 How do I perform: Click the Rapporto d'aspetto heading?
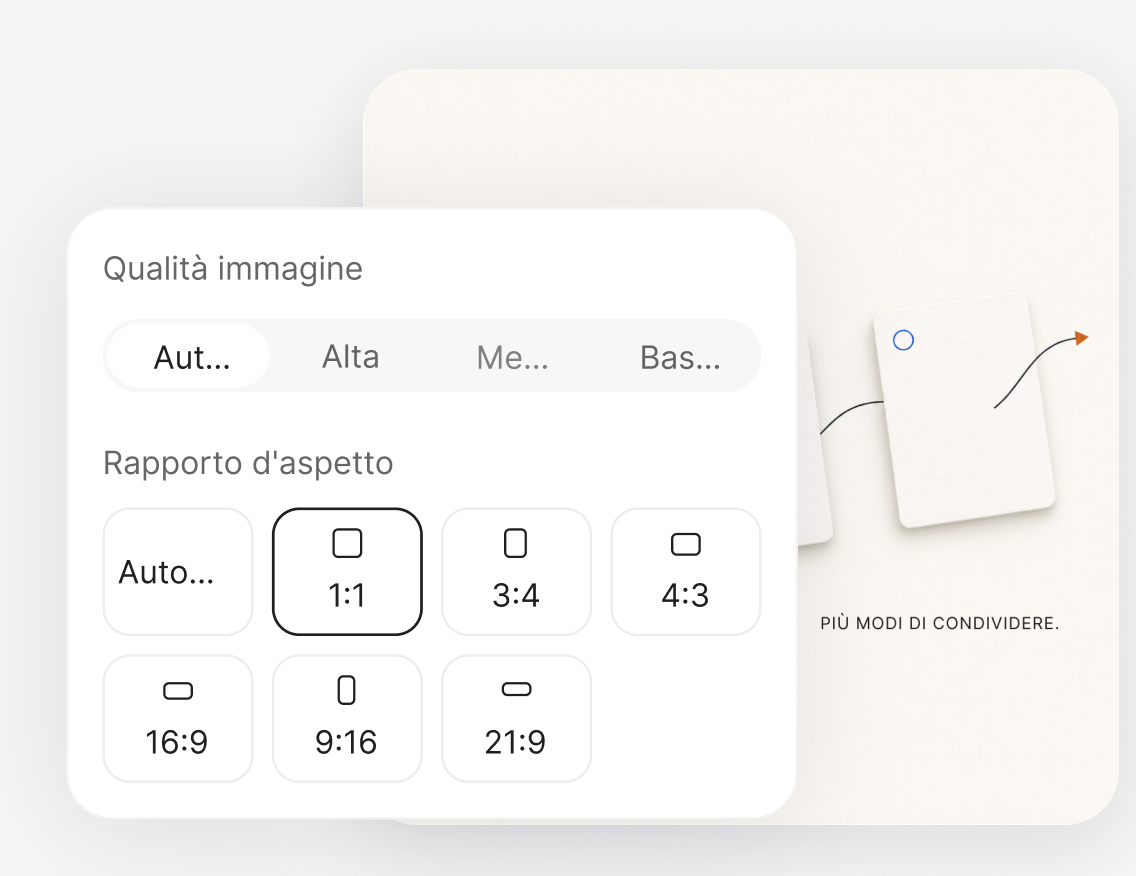pyautogui.click(x=248, y=463)
